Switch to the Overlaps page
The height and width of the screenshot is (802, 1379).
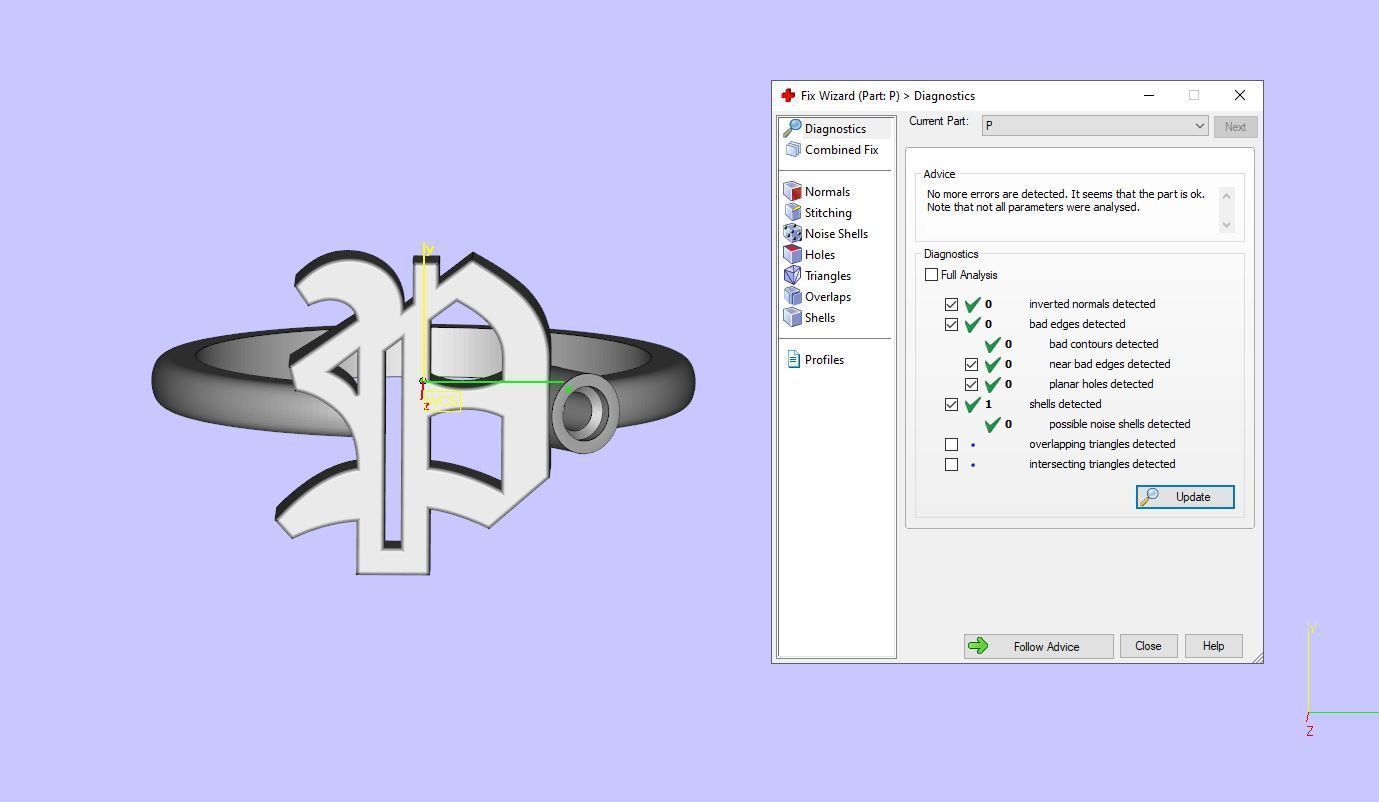click(x=818, y=296)
